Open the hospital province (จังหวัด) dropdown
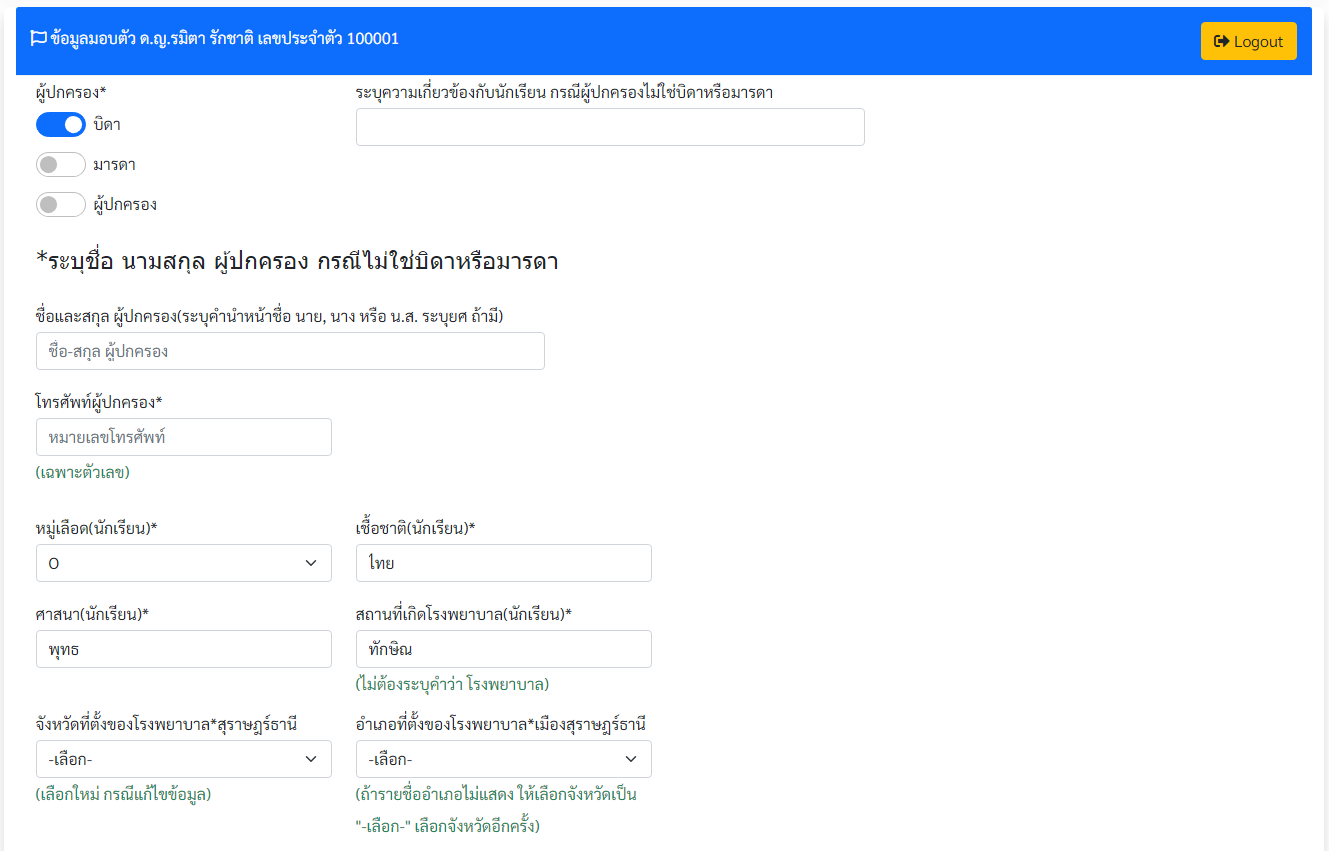Viewport: 1329px width, 851px height. tap(183, 759)
